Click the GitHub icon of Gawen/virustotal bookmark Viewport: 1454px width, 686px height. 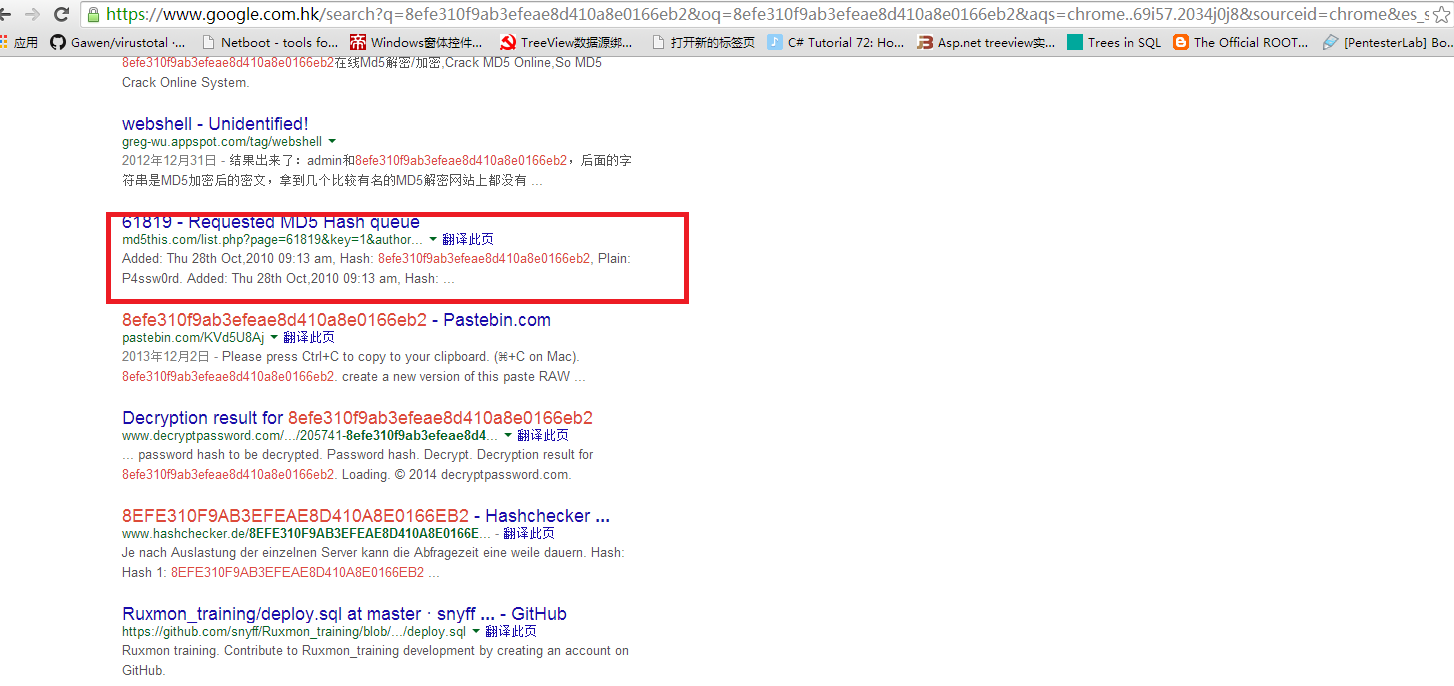pyautogui.click(x=58, y=42)
